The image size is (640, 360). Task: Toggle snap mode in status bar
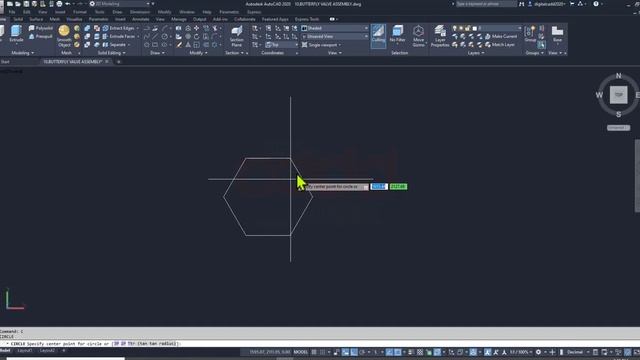coord(322,352)
